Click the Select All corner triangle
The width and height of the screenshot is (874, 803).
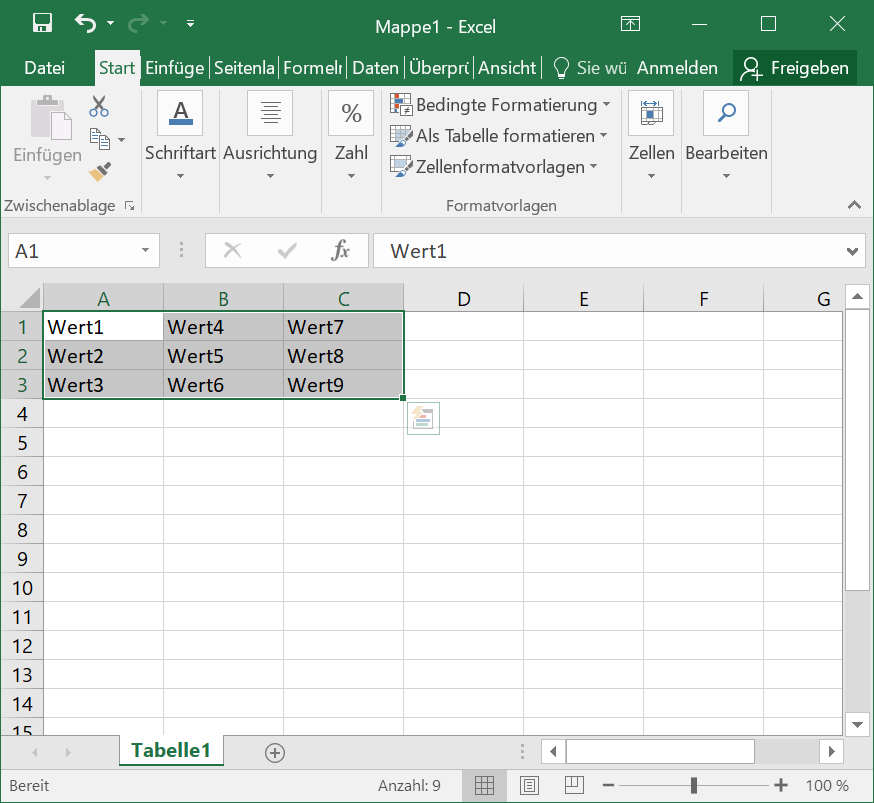(29, 298)
